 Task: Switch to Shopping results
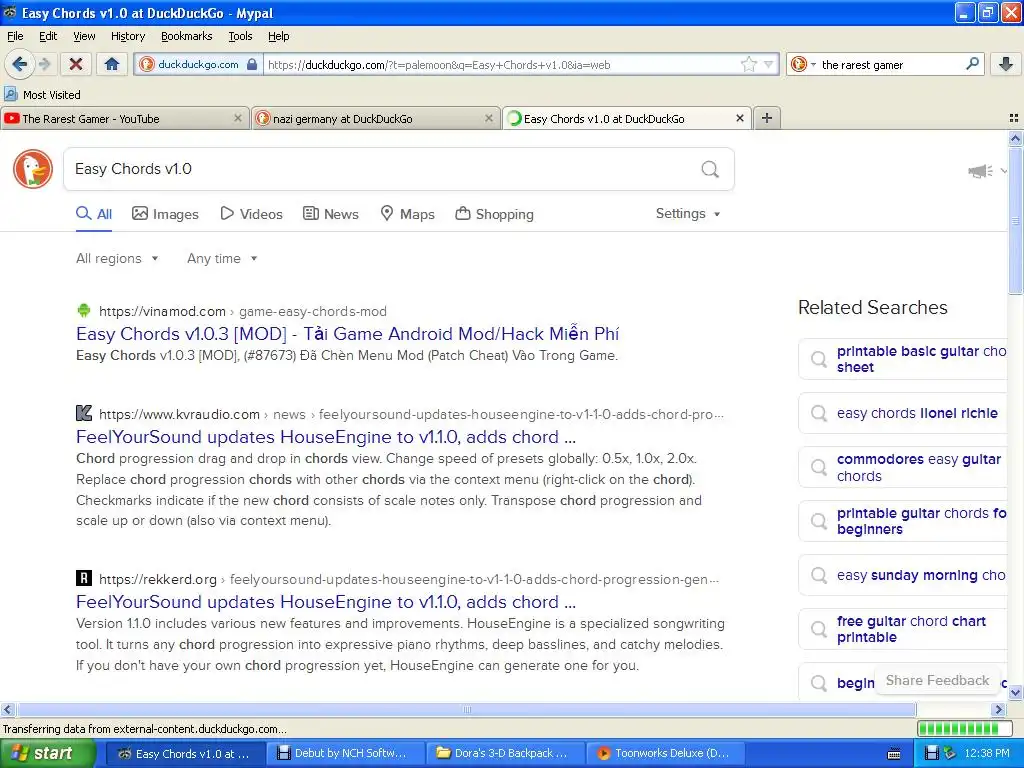(x=494, y=214)
